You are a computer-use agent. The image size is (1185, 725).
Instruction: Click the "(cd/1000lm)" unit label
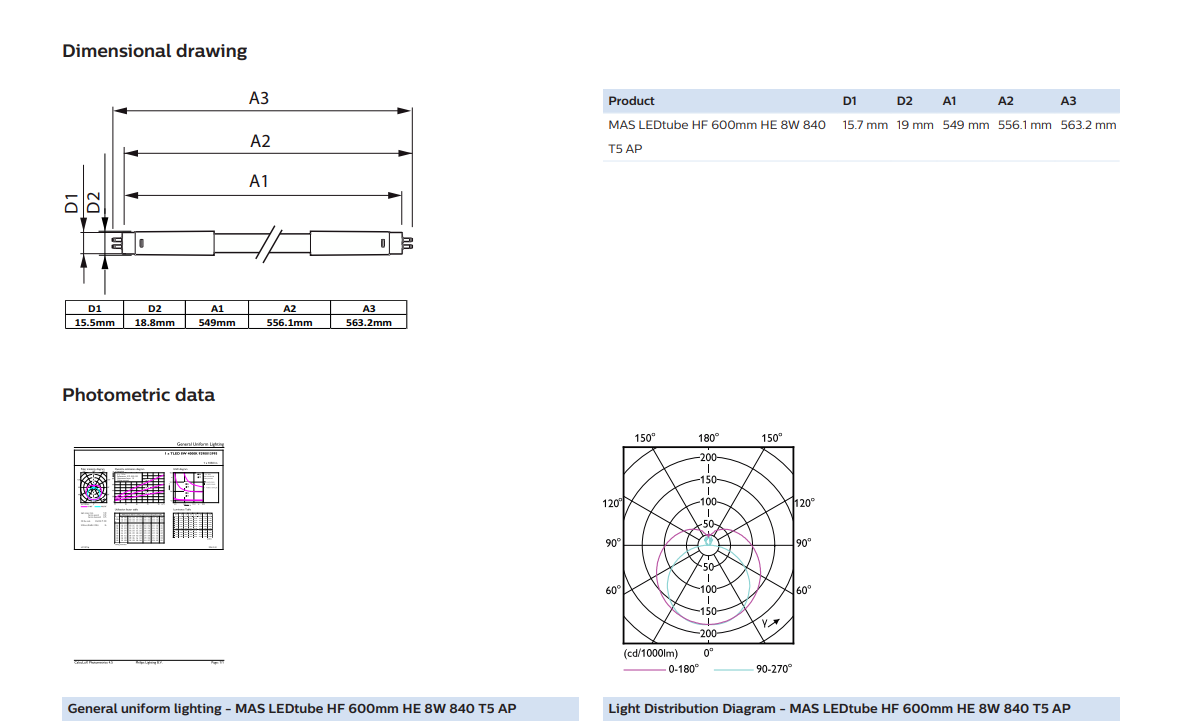point(649,652)
